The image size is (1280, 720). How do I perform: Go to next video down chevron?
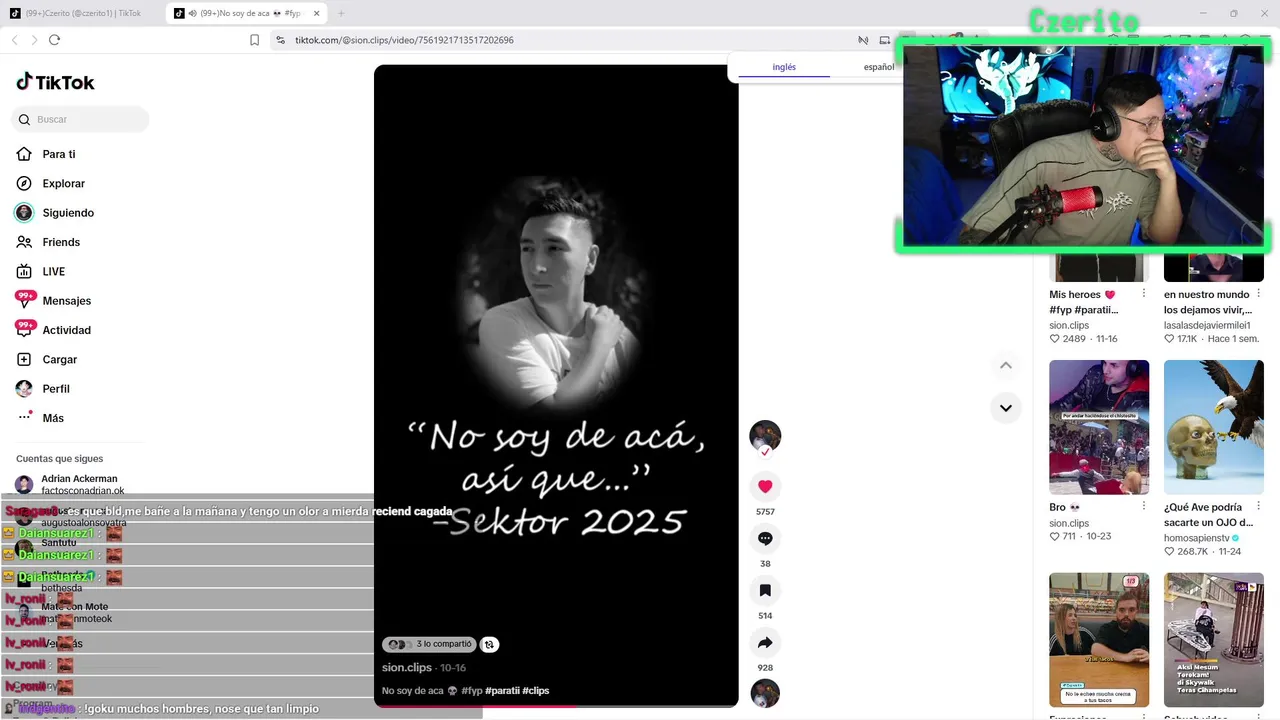point(1006,408)
